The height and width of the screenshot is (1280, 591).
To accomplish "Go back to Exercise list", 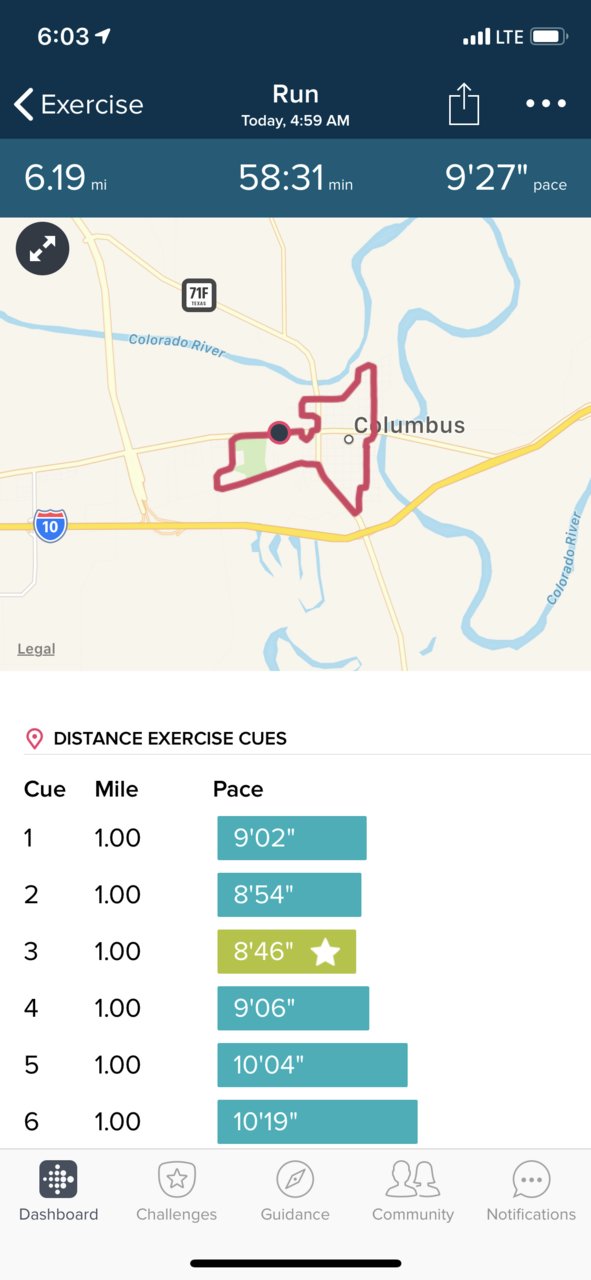I will coord(79,104).
